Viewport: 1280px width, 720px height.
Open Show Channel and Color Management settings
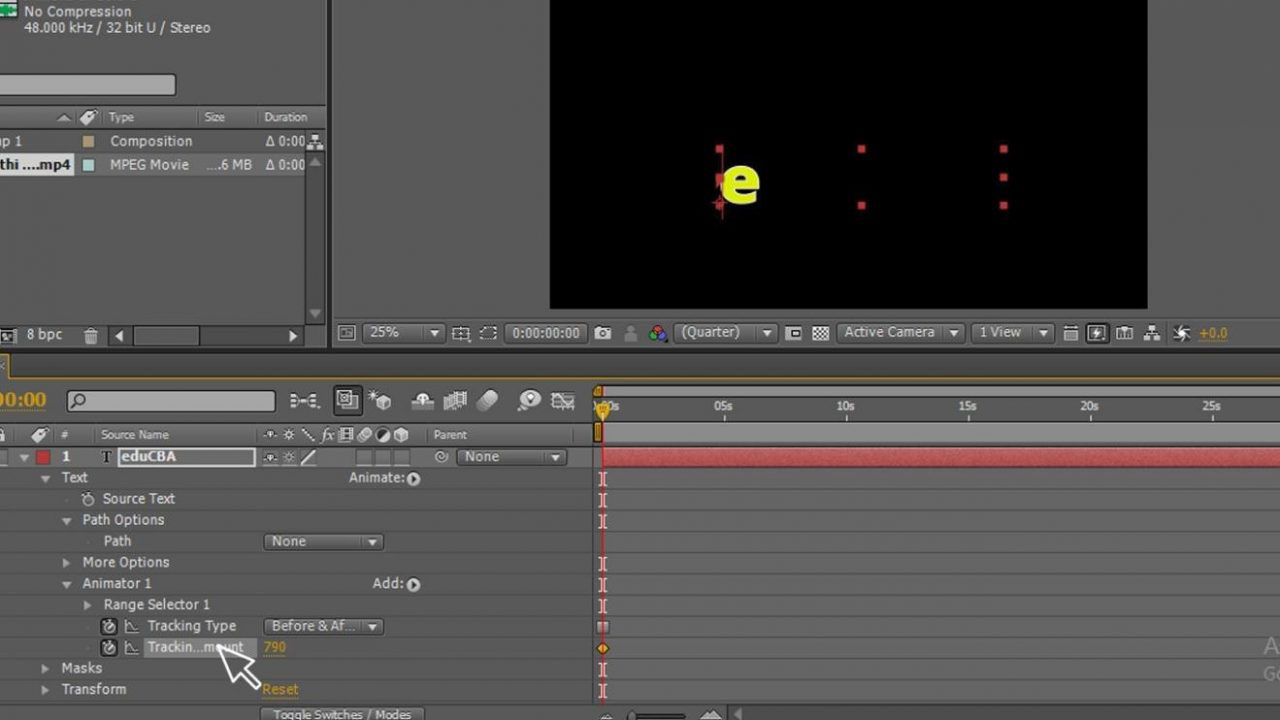click(x=660, y=332)
